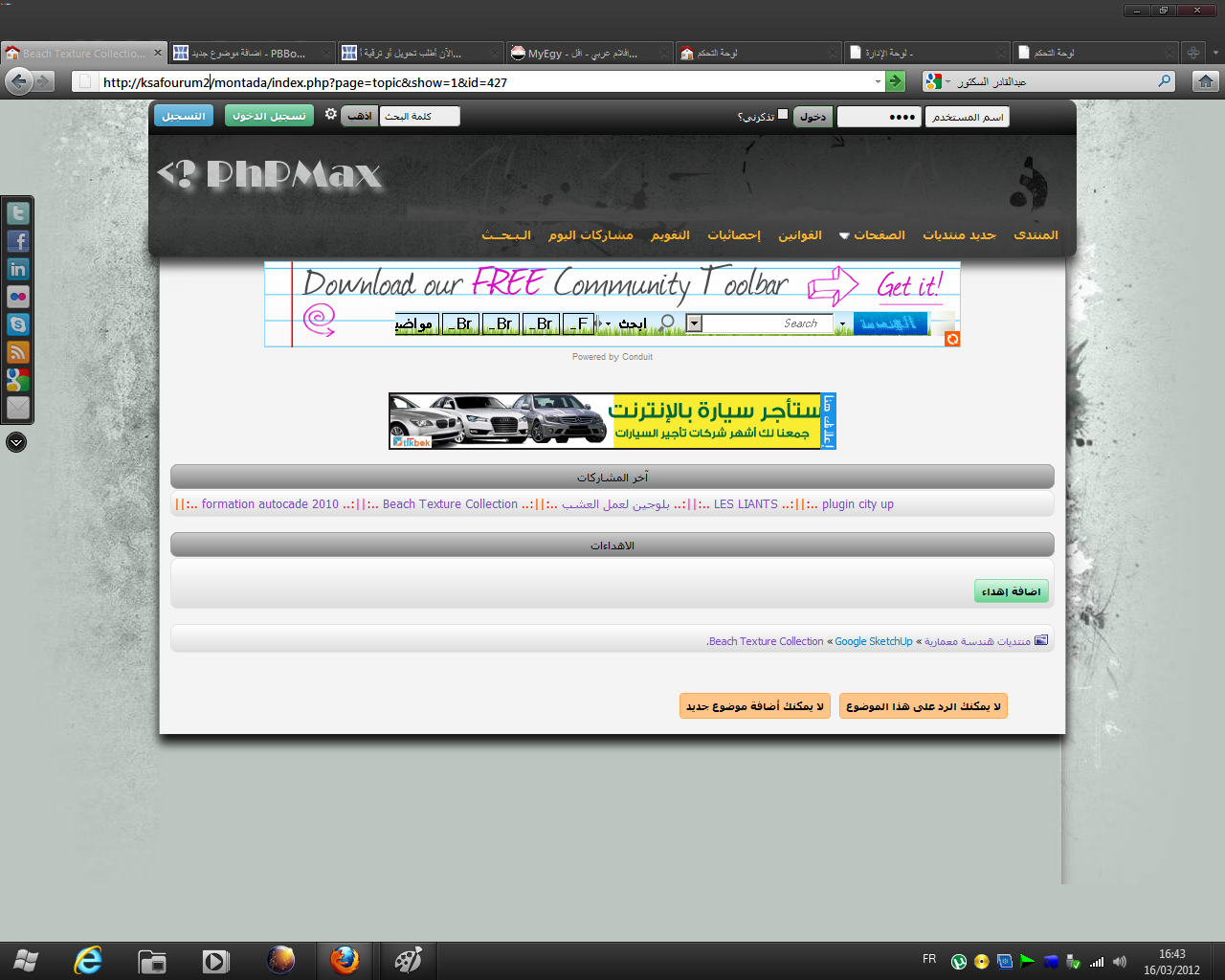Open the "الصفحات" dropdown menu
This screenshot has width=1225, height=980.
(x=872, y=235)
